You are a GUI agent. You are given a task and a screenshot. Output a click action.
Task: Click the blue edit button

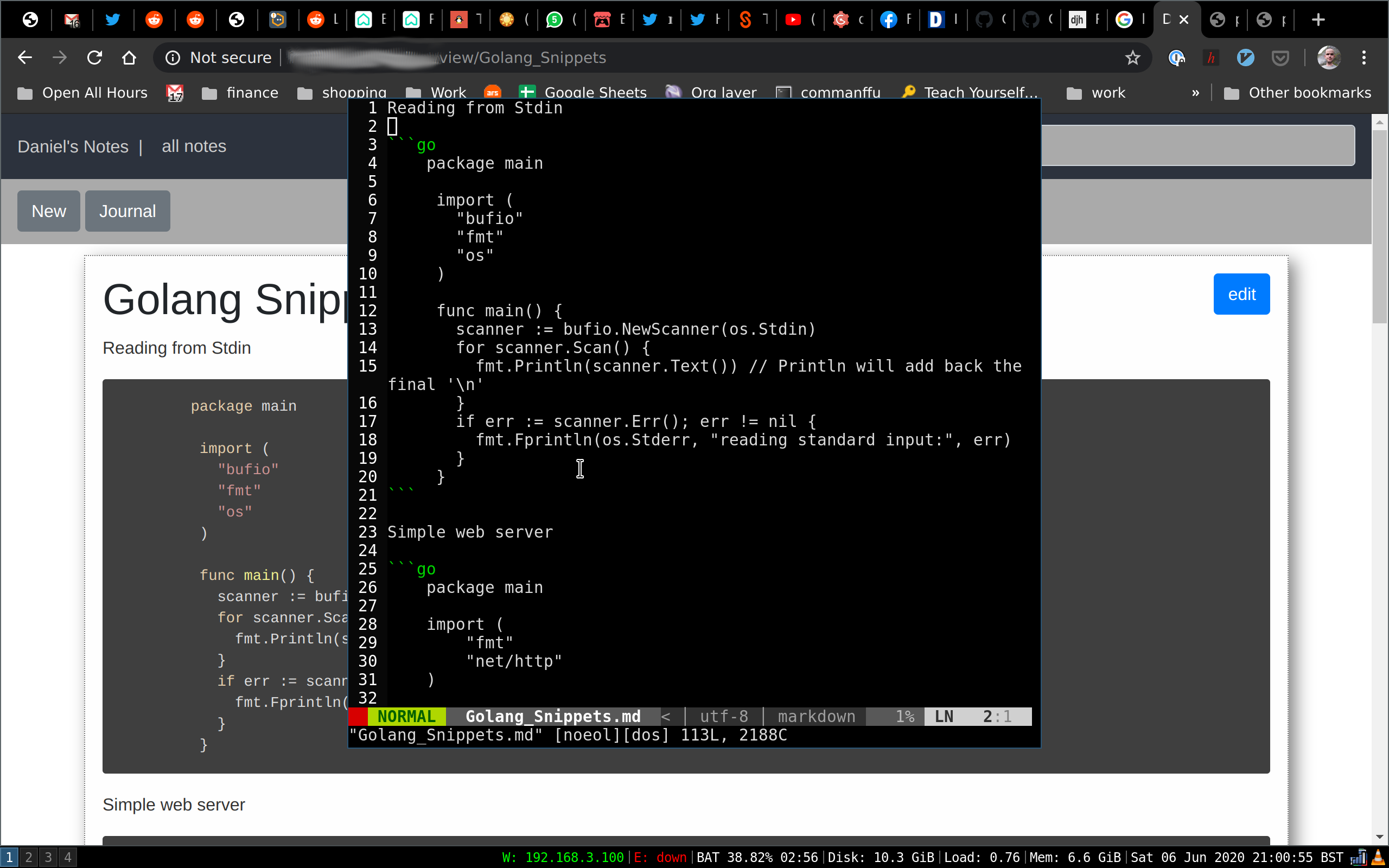[1241, 294]
